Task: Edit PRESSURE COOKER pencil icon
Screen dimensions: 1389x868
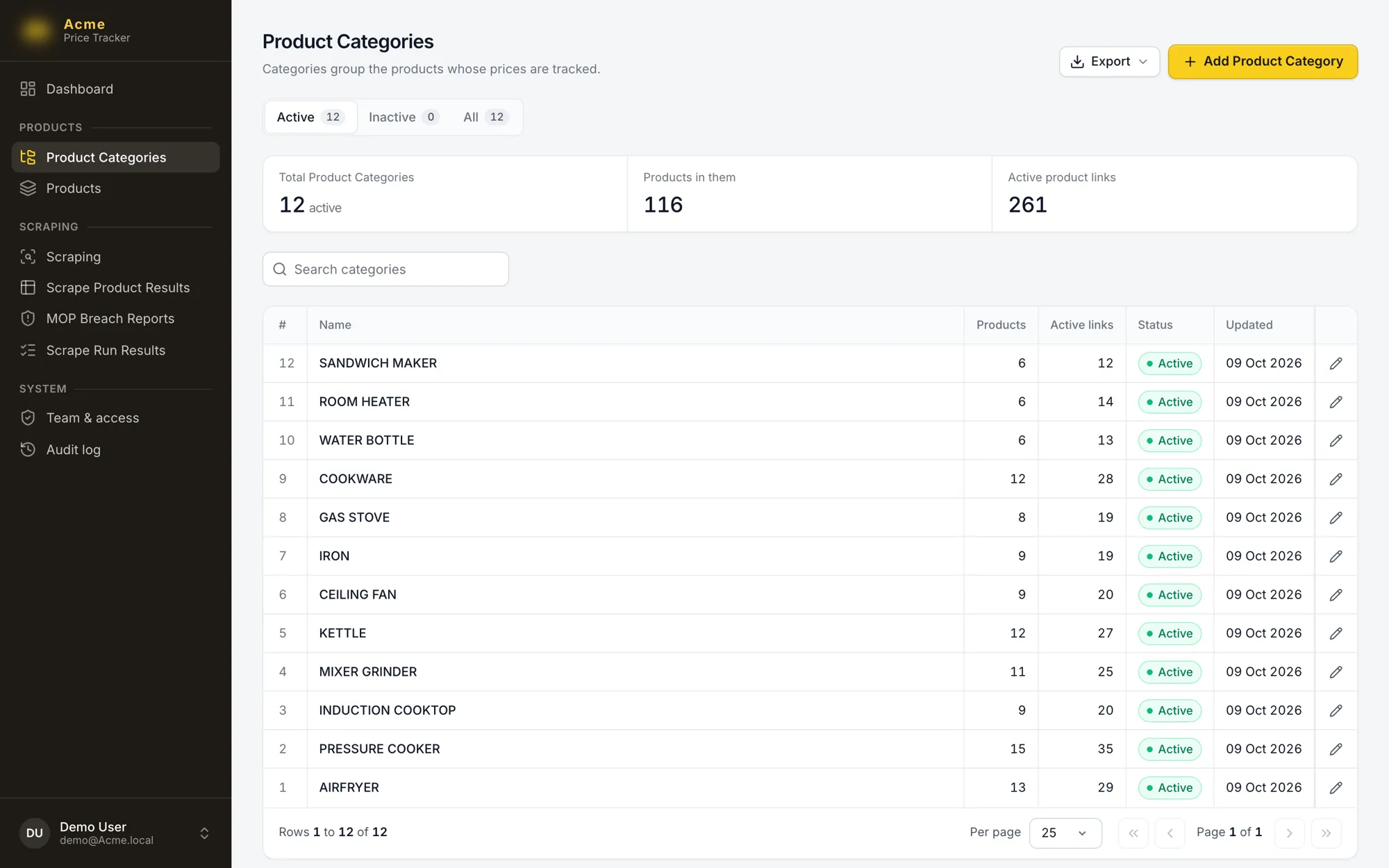Action: pyautogui.click(x=1336, y=749)
